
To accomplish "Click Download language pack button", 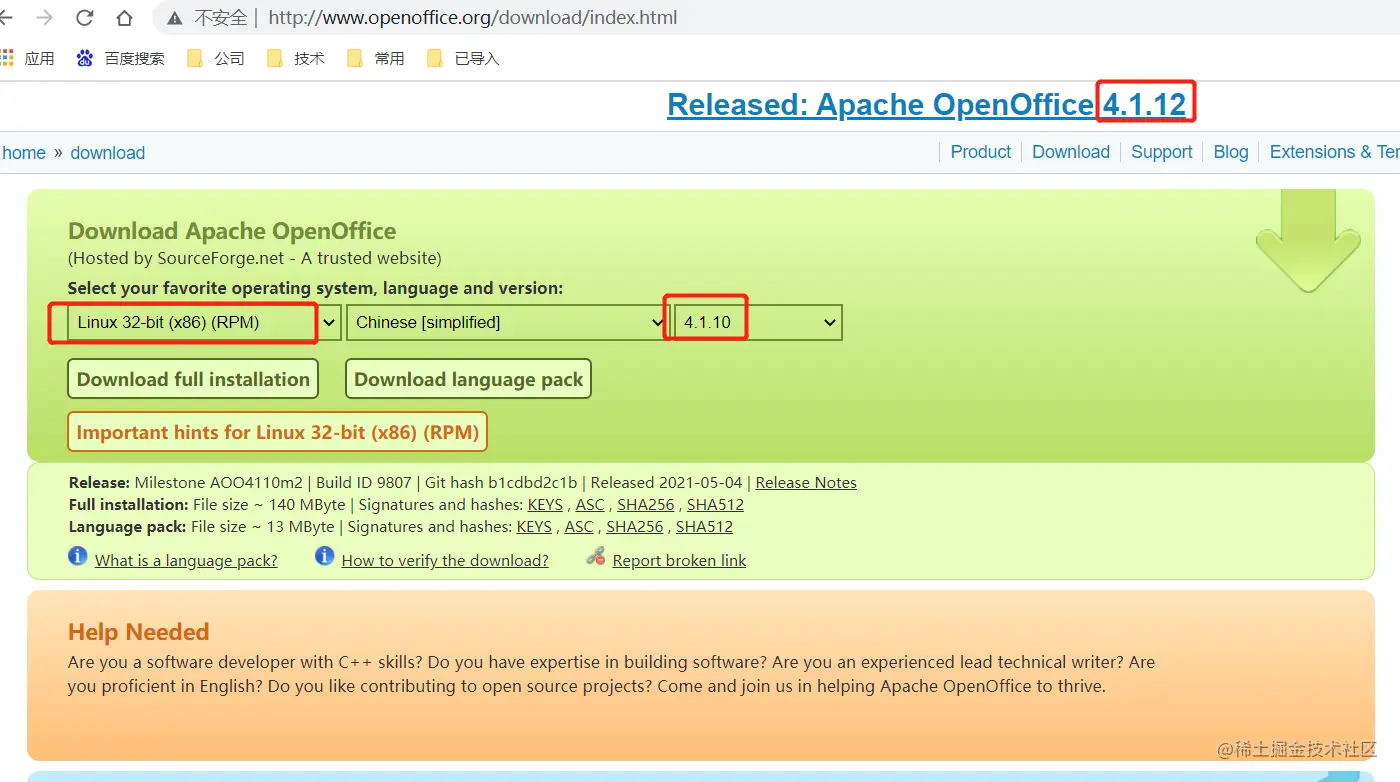I will 469,379.
